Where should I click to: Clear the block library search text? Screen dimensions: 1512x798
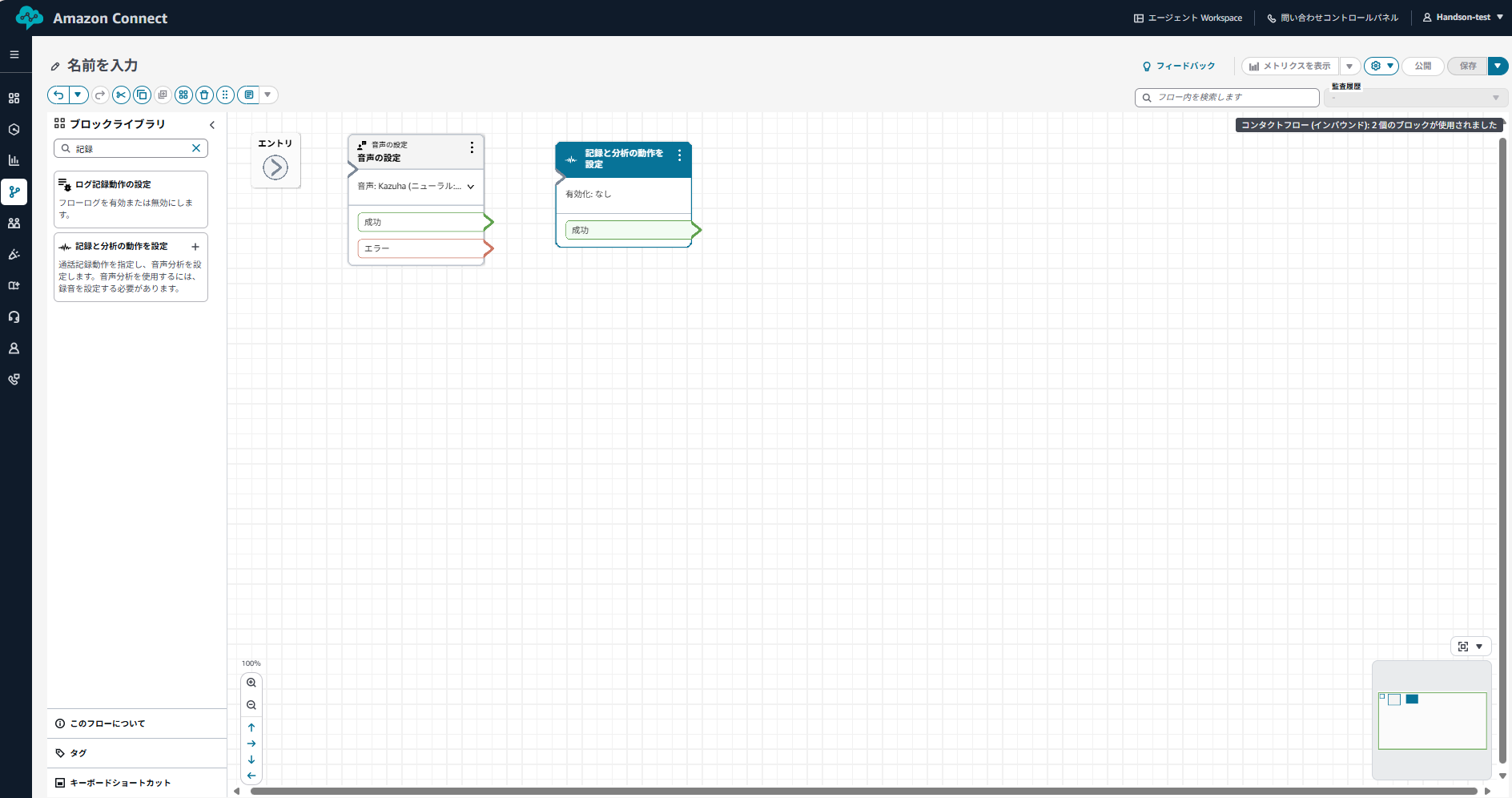point(196,148)
